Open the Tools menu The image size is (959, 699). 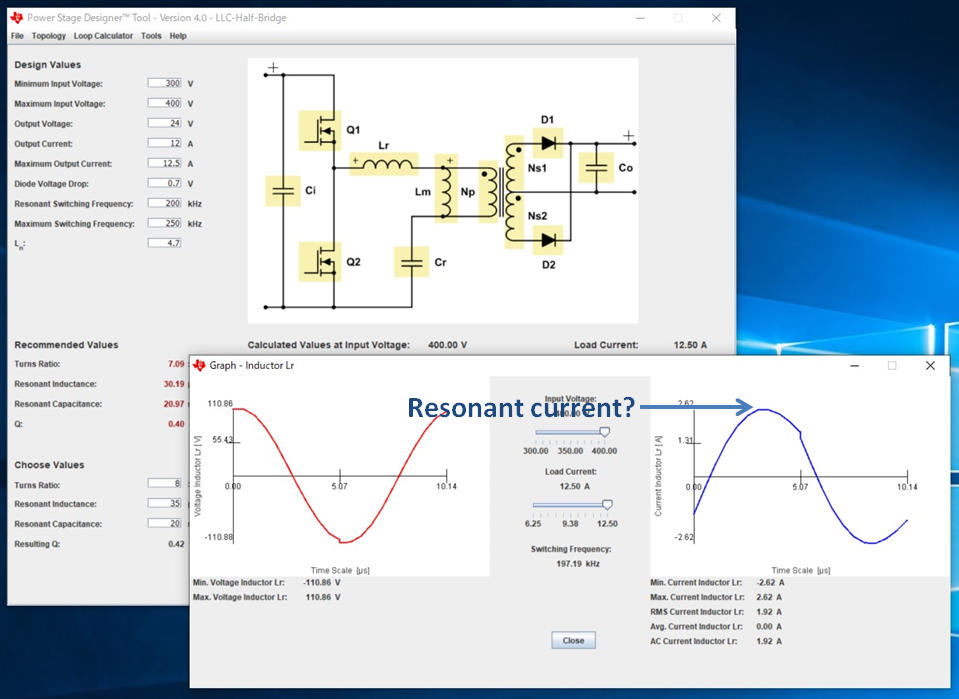point(151,36)
